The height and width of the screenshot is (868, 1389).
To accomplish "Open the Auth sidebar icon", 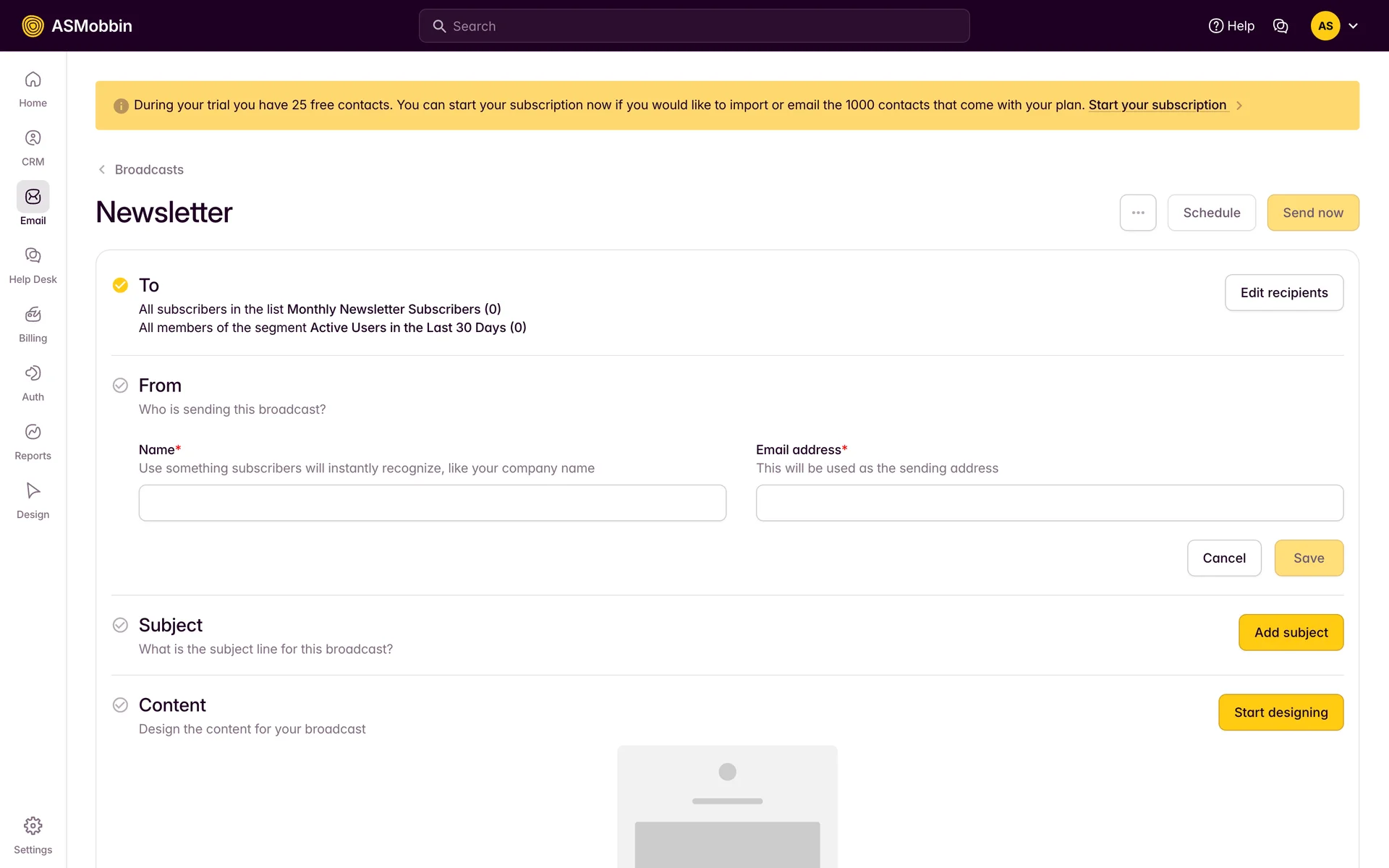I will [x=33, y=373].
